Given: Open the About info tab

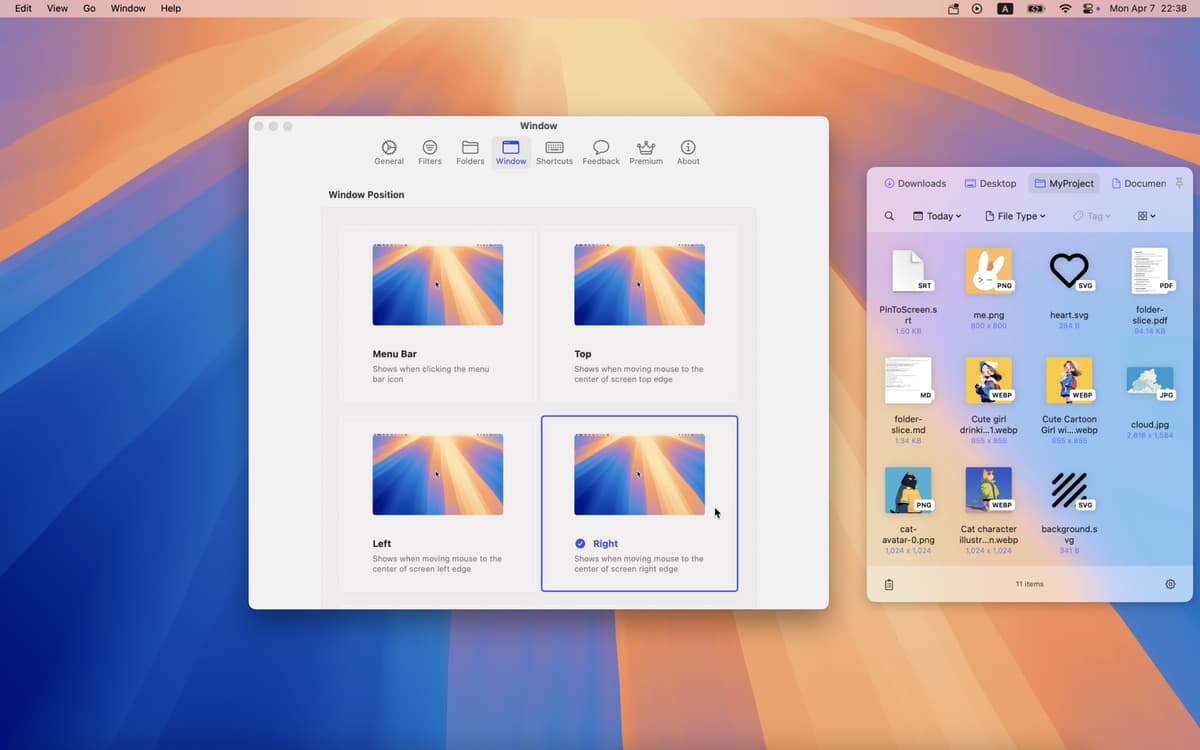Looking at the screenshot, I should [688, 153].
